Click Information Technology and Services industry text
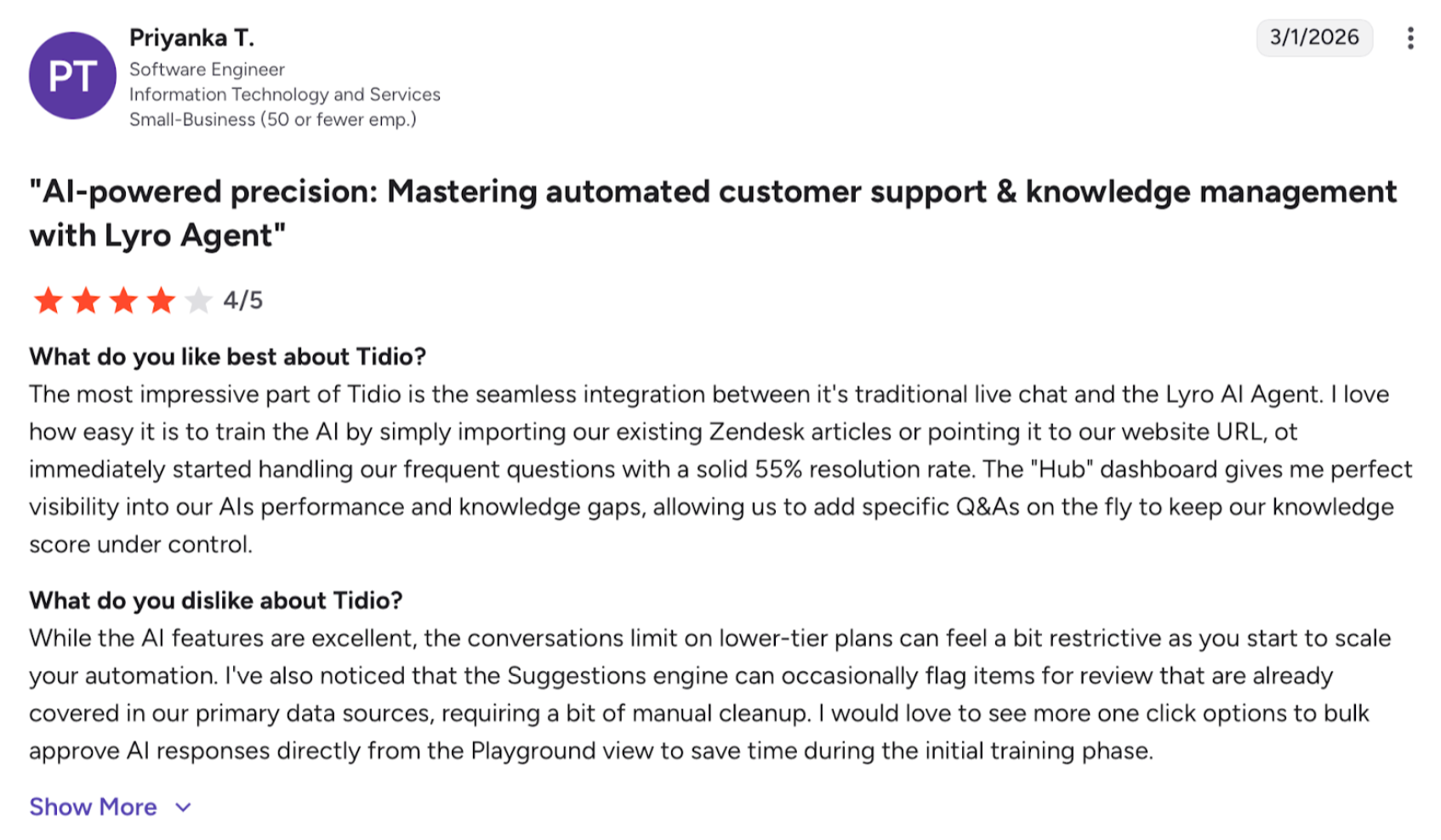1441x840 pixels. pyautogui.click(x=284, y=94)
